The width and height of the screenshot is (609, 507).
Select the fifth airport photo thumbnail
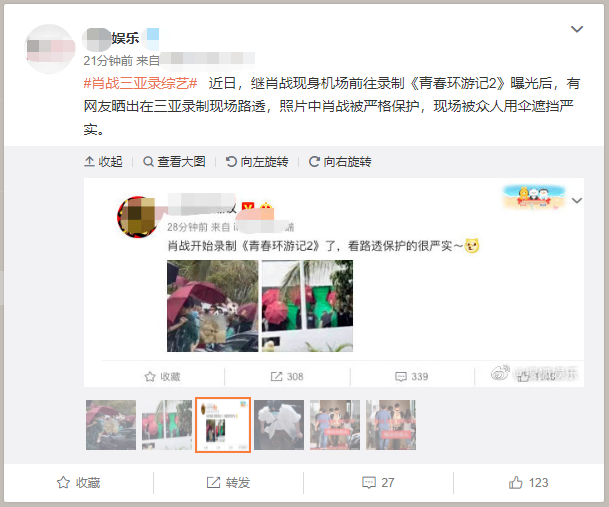(335, 425)
